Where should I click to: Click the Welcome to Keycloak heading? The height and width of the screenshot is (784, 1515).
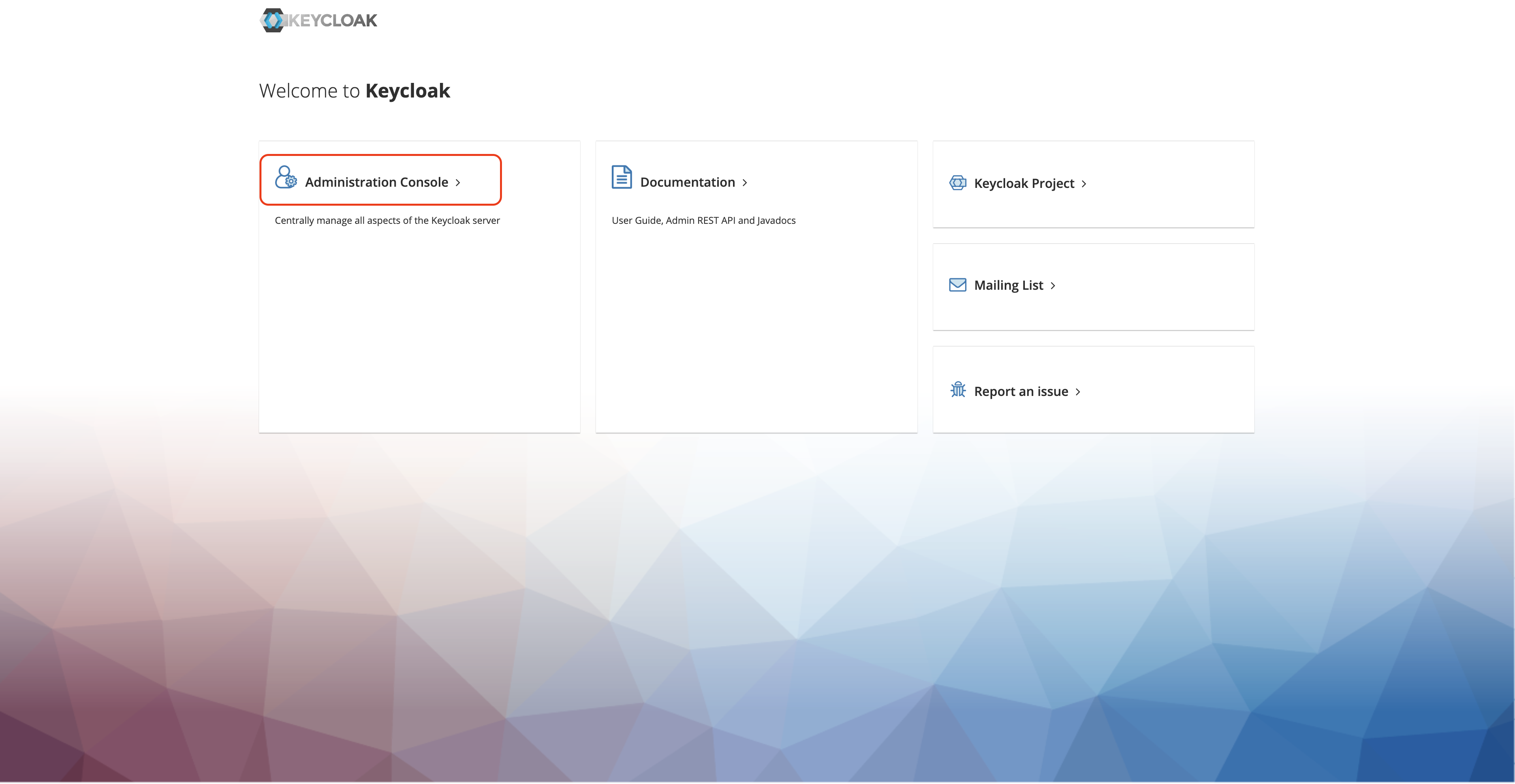click(354, 90)
